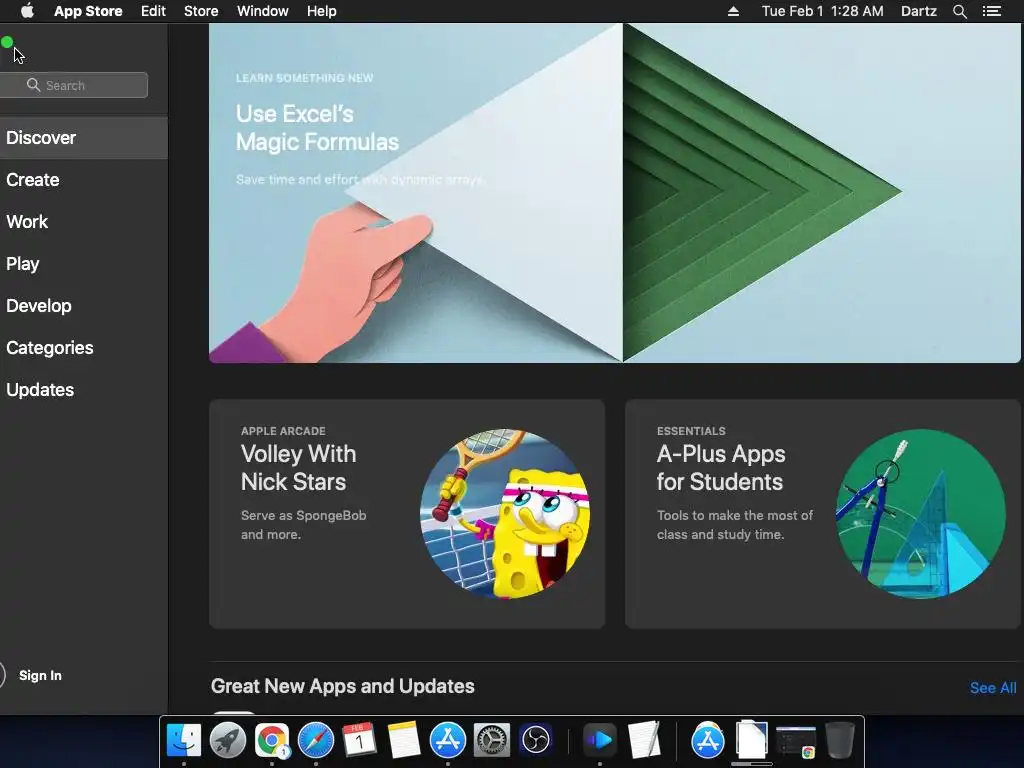Viewport: 1024px width, 768px height.
Task: Click the Dartz user name in menu bar
Action: [x=918, y=11]
